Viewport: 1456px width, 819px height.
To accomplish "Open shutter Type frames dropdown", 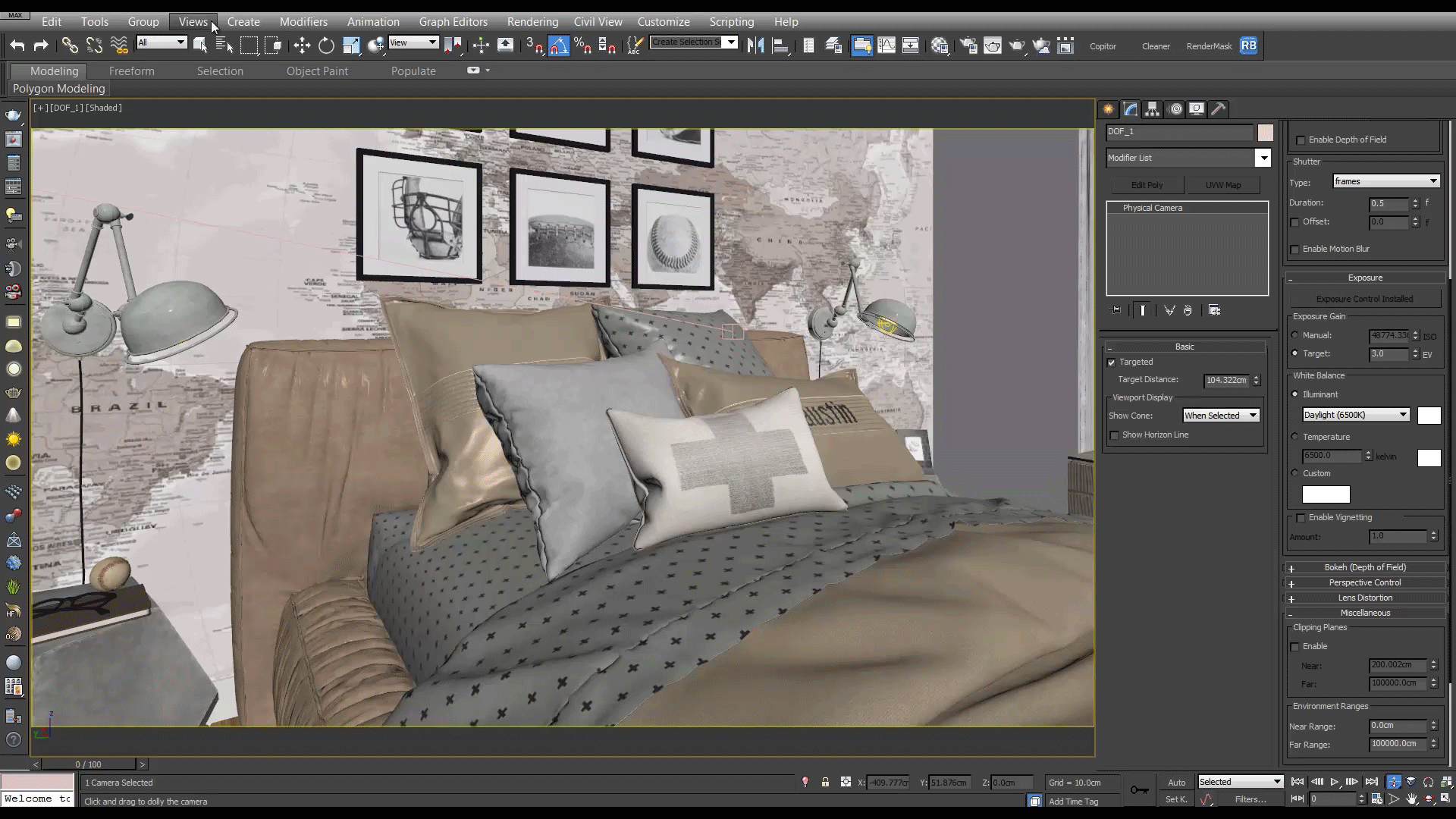I will pyautogui.click(x=1386, y=181).
